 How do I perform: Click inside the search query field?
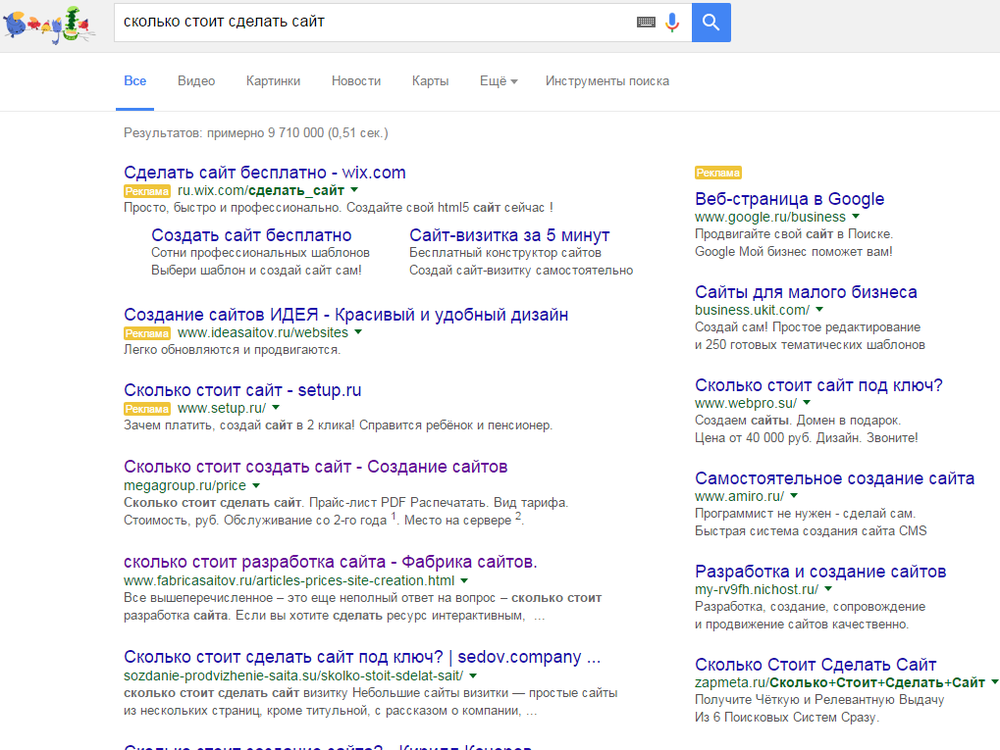pos(376,22)
